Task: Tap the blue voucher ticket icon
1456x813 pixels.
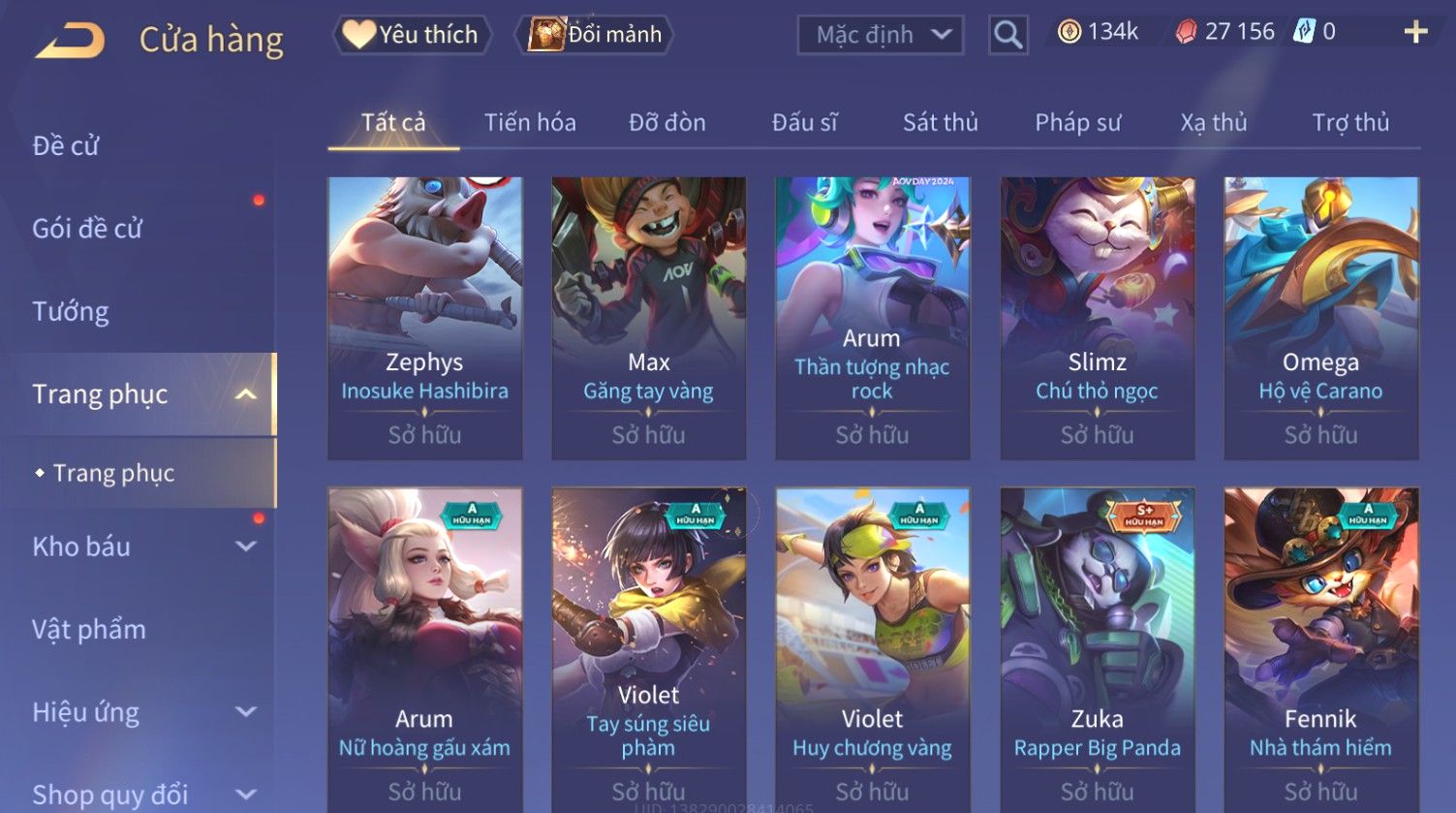Action: point(1305,32)
